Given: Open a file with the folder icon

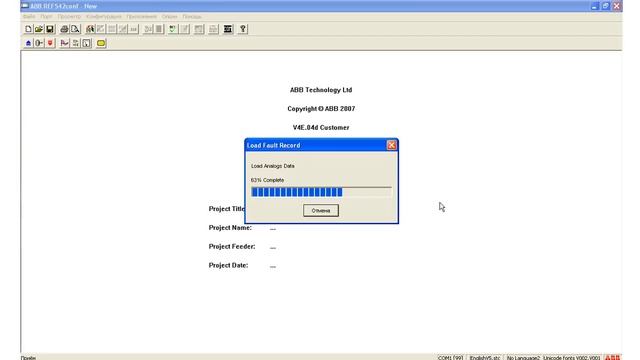Looking at the screenshot, I should coord(39,29).
